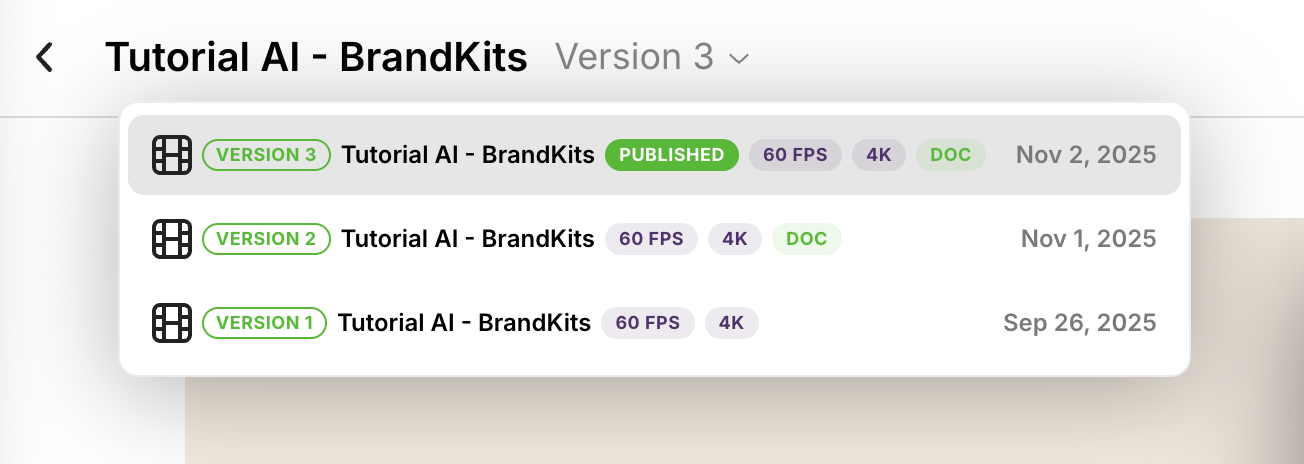Click the 60 FPS badge on Version 1
Viewport: 1304px width, 464px height.
tap(648, 323)
